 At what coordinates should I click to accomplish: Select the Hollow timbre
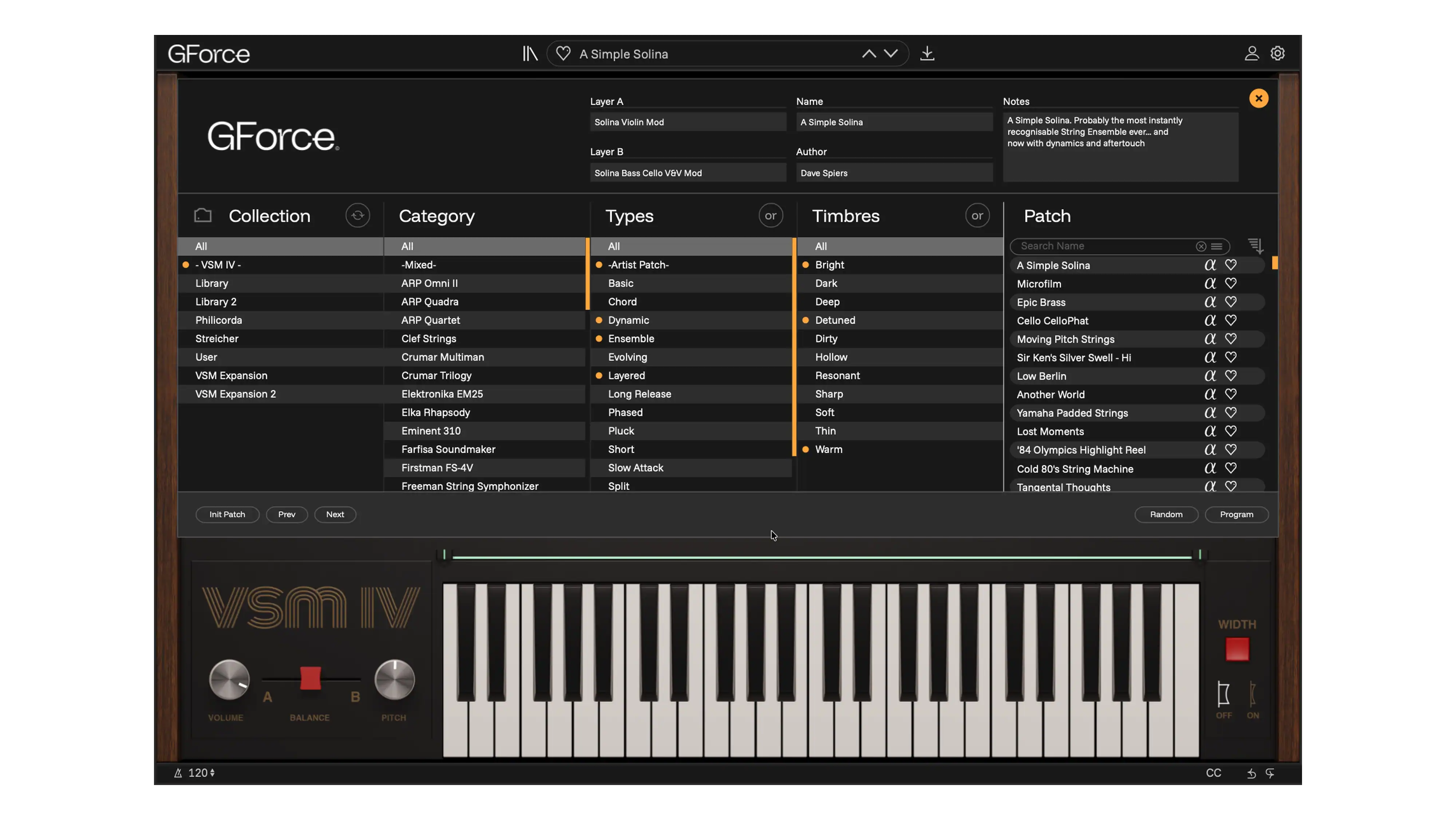pos(899,358)
